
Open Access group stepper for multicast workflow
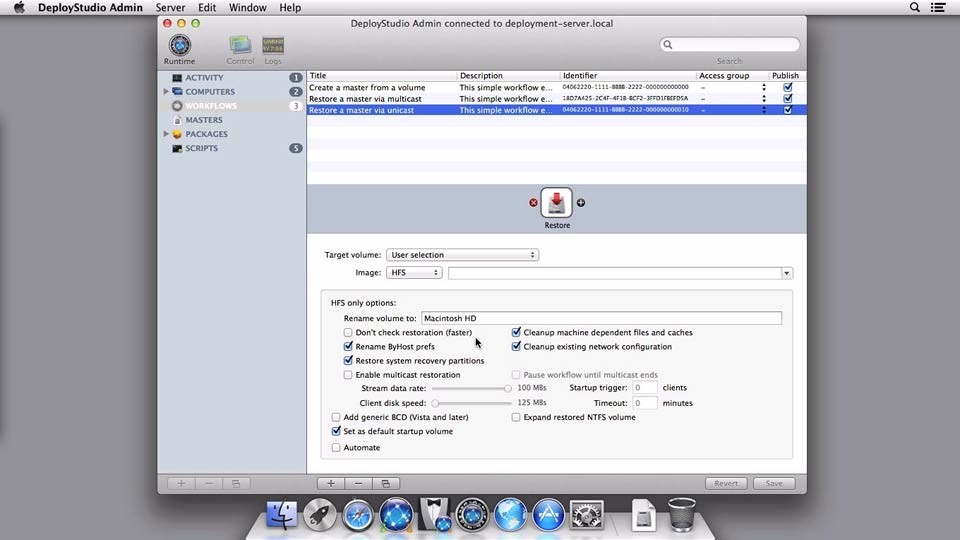tap(763, 99)
